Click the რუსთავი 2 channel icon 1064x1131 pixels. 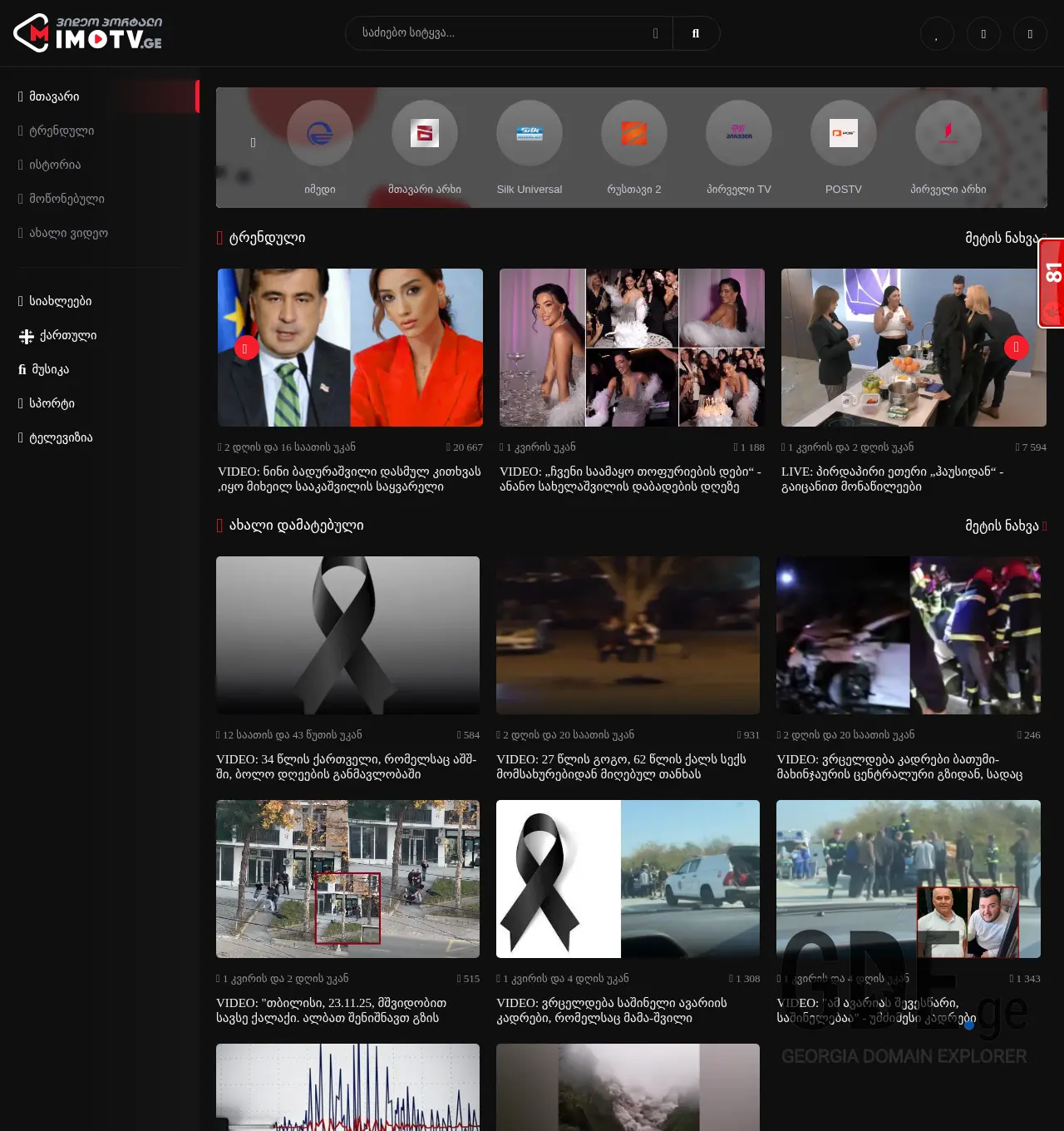[634, 133]
